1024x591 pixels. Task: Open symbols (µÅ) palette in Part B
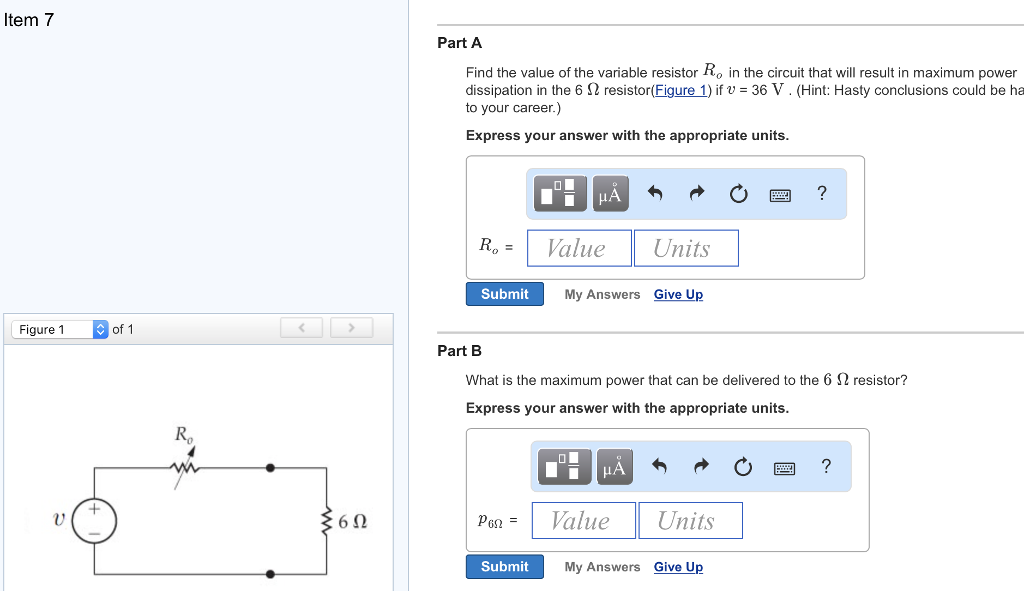(x=613, y=466)
